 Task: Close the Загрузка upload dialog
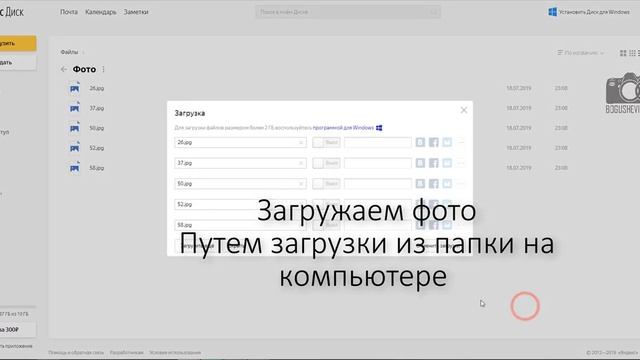464,110
